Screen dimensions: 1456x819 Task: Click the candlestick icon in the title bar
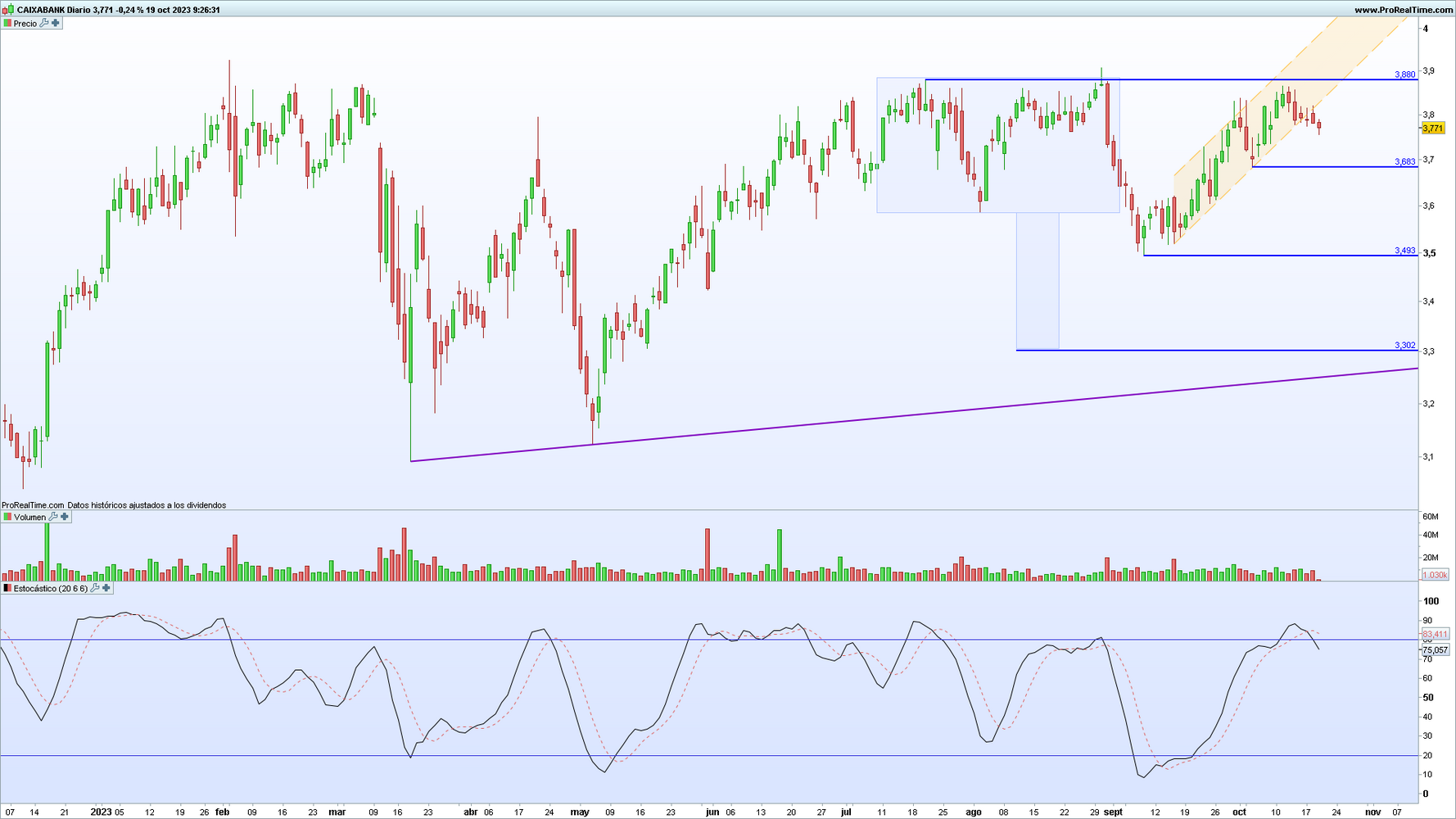pyautogui.click(x=9, y=10)
